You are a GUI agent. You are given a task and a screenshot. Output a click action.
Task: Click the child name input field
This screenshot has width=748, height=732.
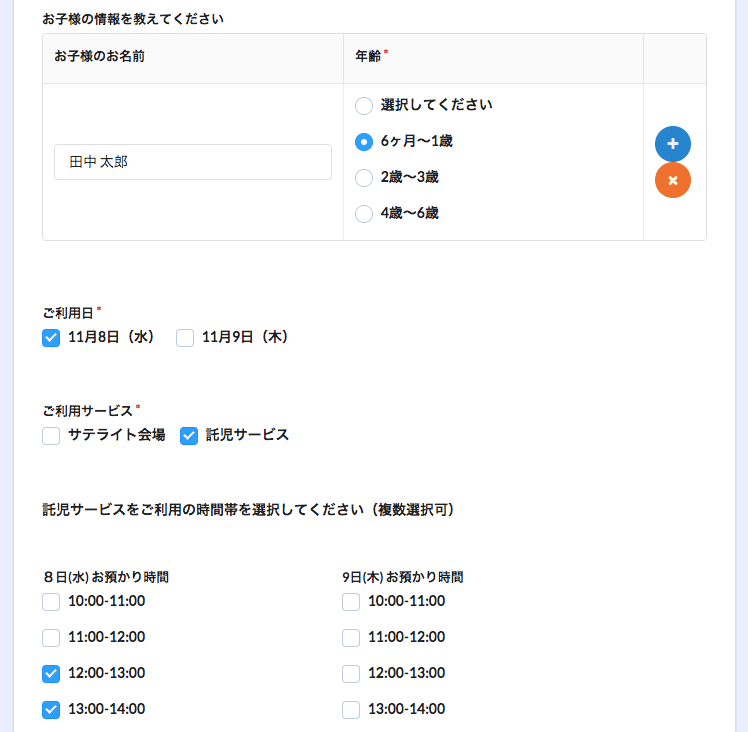click(x=192, y=162)
